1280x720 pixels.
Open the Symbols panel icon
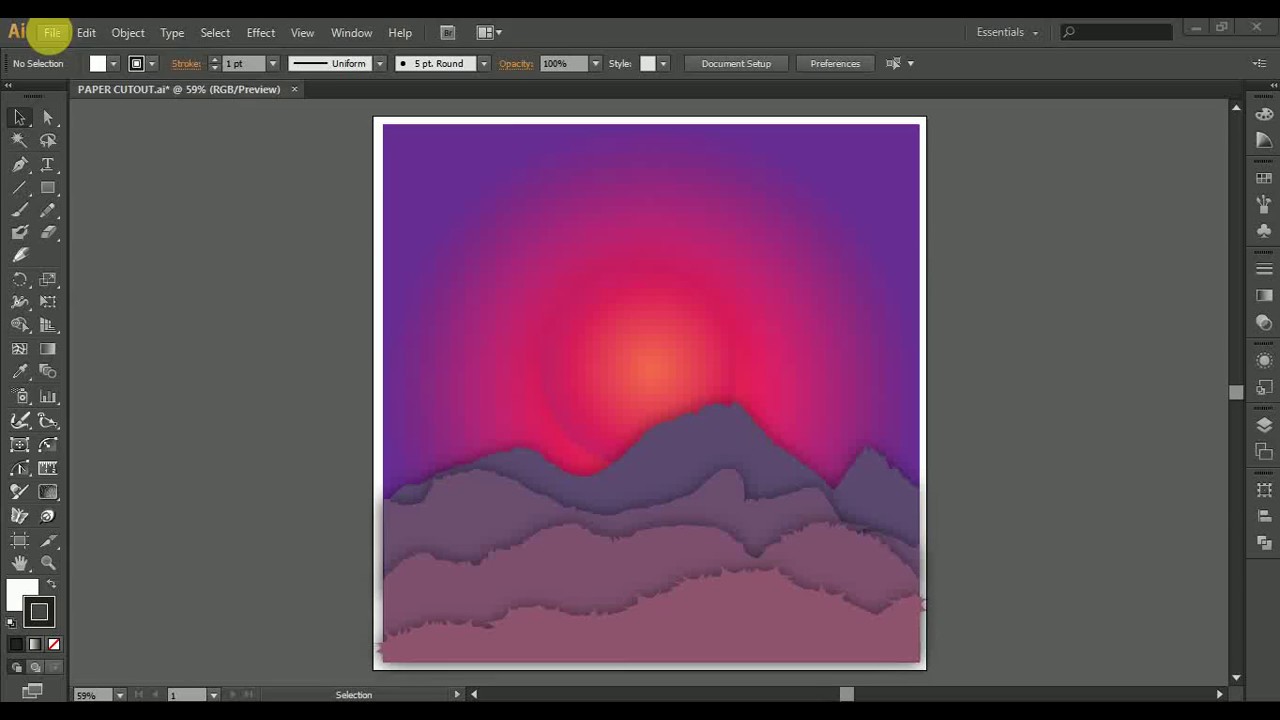click(1264, 230)
